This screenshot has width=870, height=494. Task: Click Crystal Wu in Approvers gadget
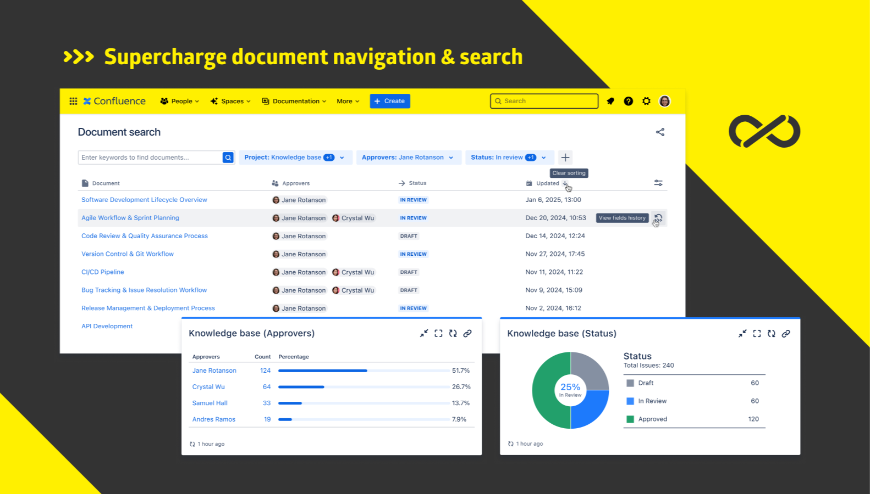(x=209, y=387)
